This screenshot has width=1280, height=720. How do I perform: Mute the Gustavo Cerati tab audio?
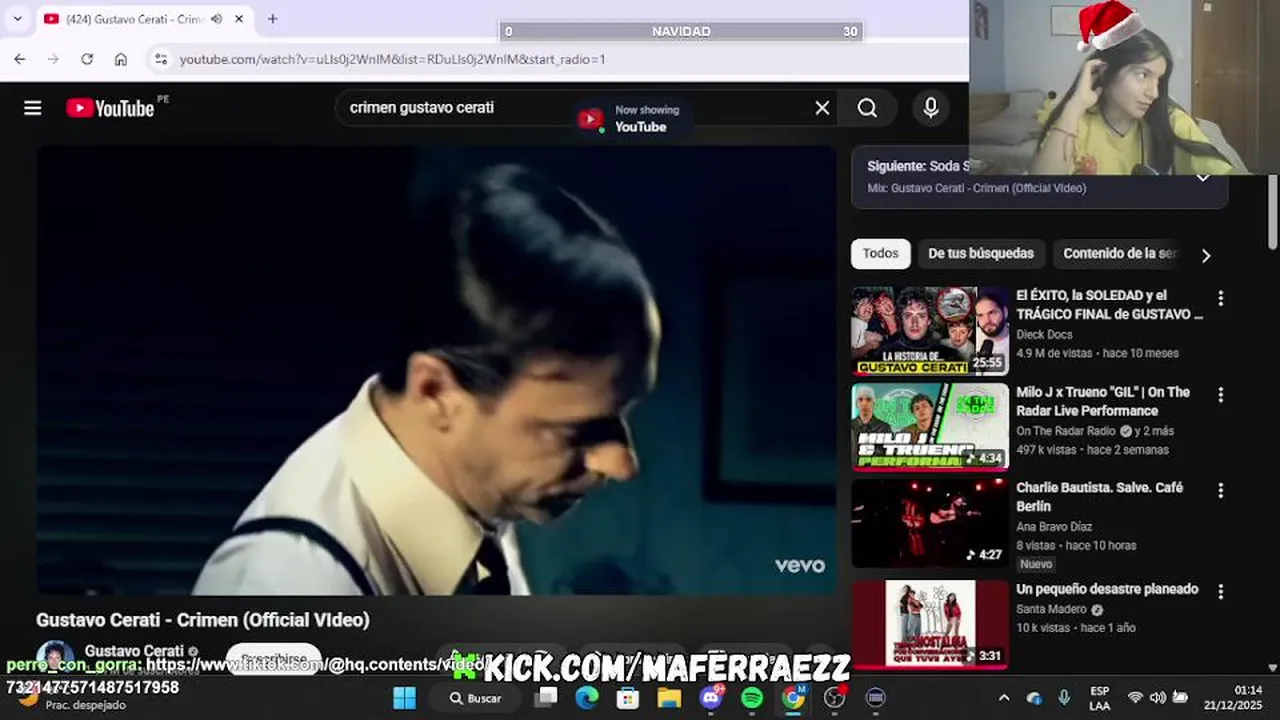pyautogui.click(x=217, y=19)
